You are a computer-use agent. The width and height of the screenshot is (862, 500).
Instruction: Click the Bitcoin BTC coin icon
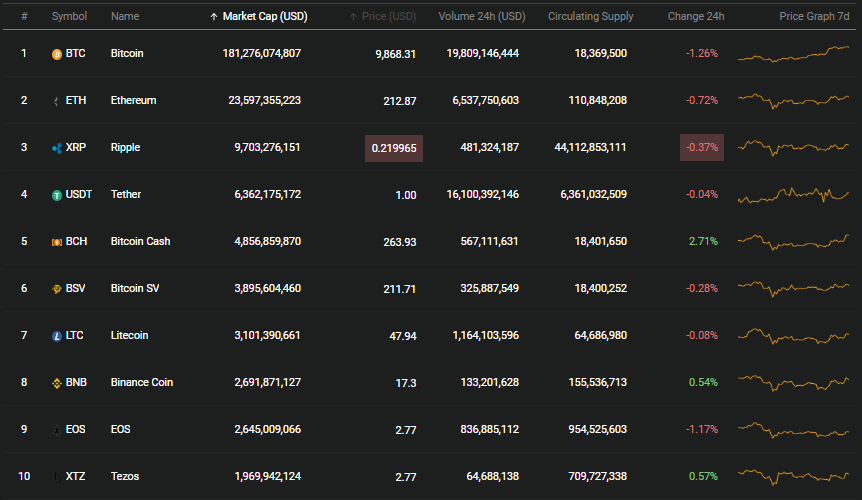point(57,54)
